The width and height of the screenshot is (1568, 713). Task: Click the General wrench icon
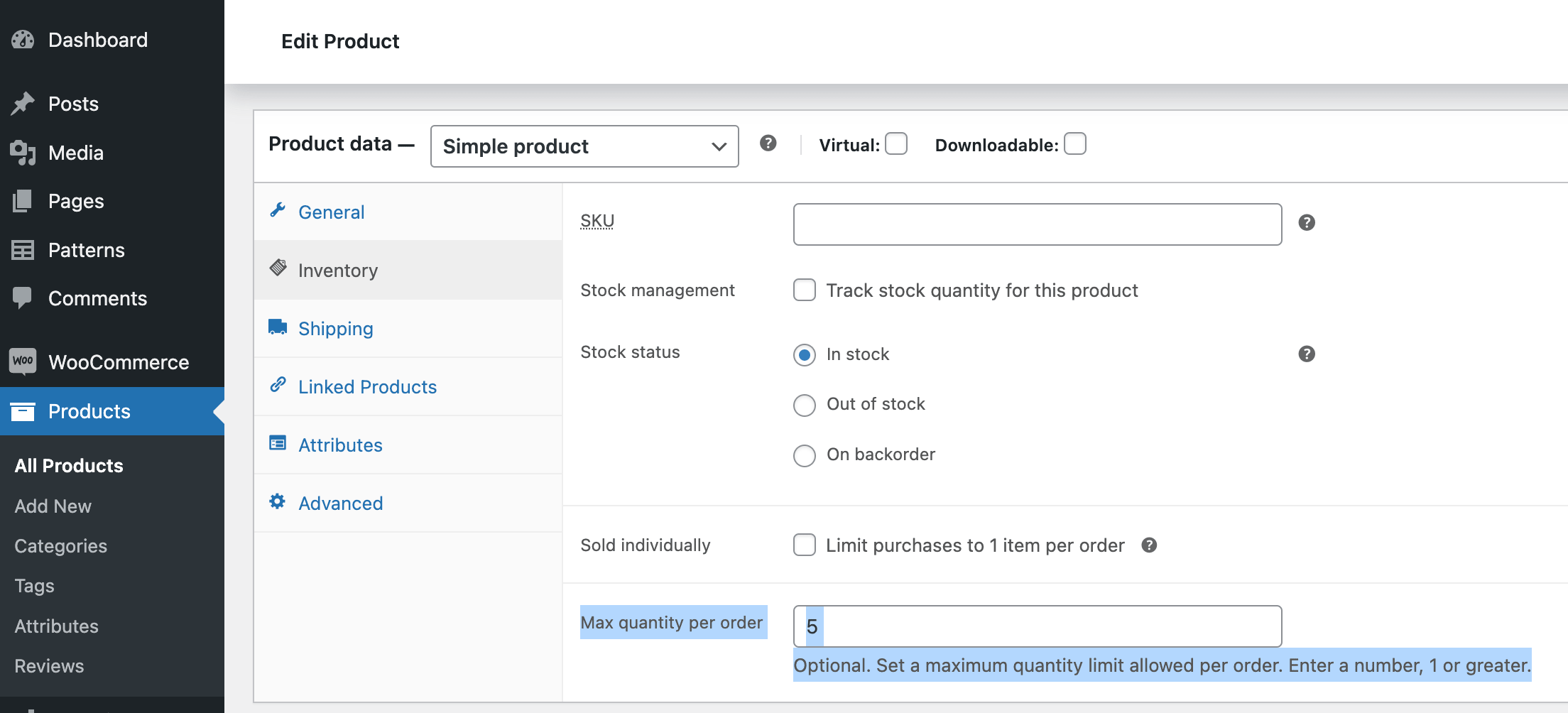[x=278, y=210]
